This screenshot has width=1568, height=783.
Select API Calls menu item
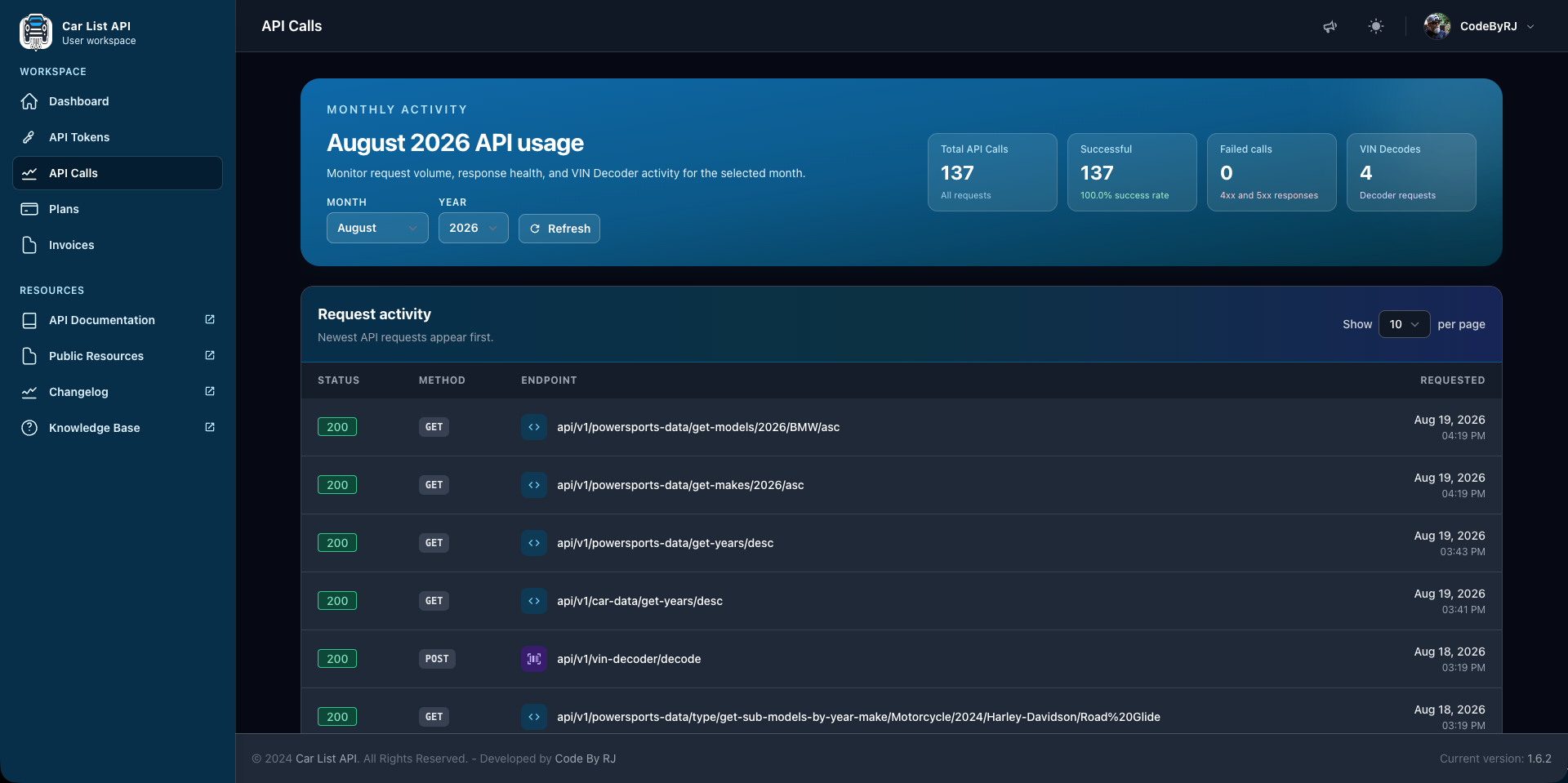coord(118,173)
